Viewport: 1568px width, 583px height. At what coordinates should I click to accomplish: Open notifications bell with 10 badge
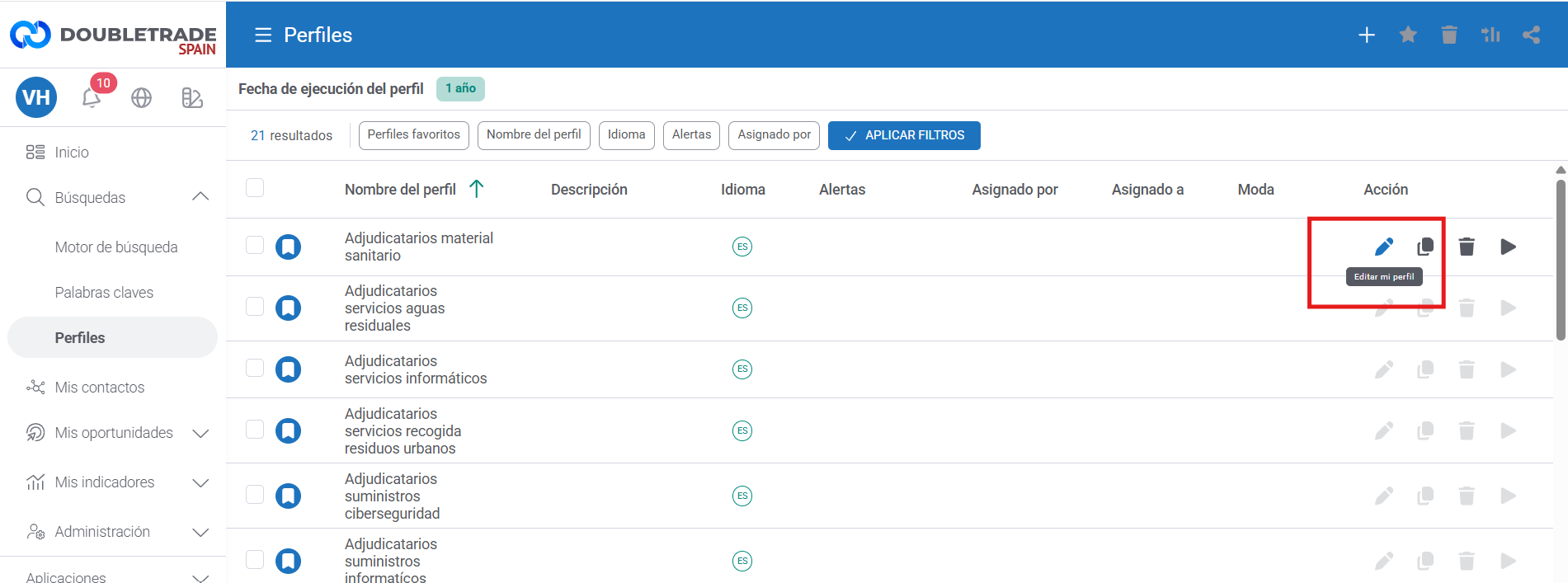click(92, 97)
